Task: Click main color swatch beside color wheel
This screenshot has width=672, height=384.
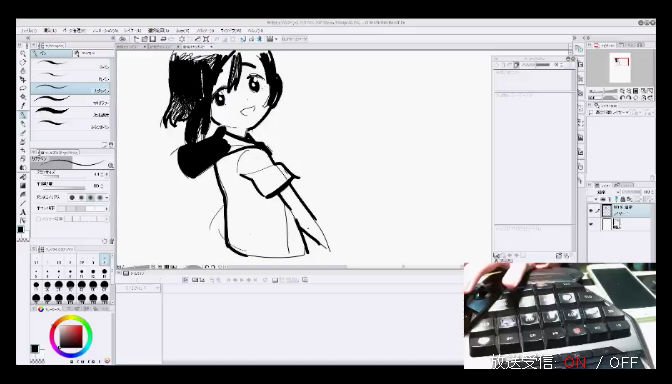Action: coord(35,348)
